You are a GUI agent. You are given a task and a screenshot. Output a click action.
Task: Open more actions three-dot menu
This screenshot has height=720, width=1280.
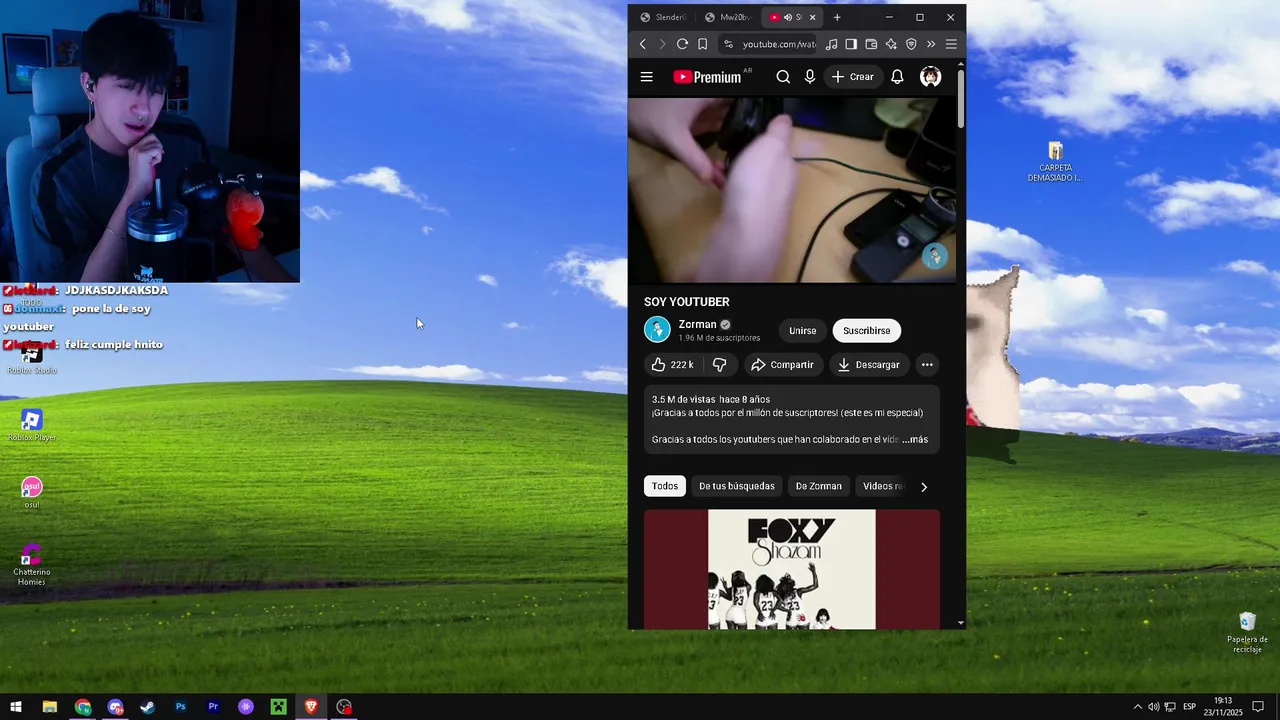point(927,365)
